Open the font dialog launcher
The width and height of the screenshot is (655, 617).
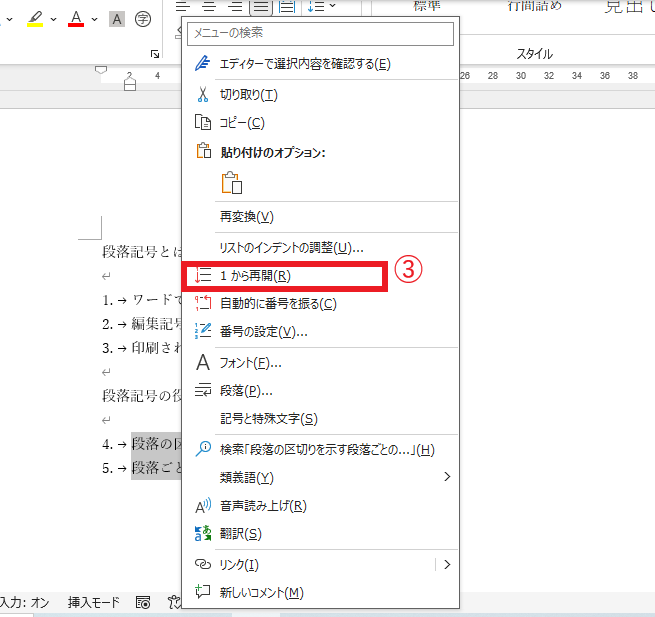tap(155, 54)
